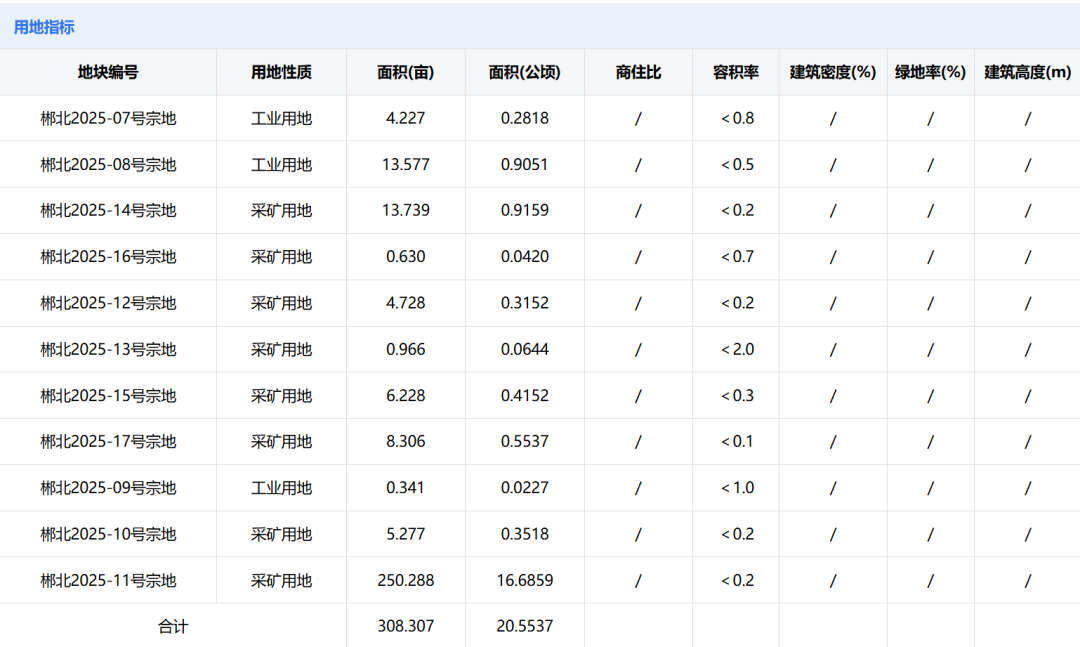
Task: Click the 用地性质 column header
Action: tap(281, 72)
